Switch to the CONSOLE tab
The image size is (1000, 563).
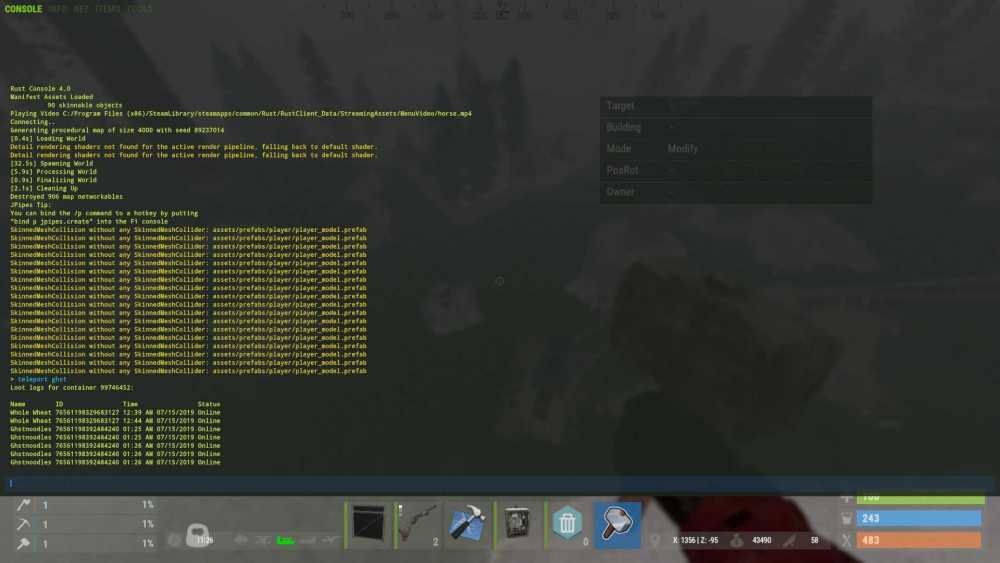click(23, 9)
